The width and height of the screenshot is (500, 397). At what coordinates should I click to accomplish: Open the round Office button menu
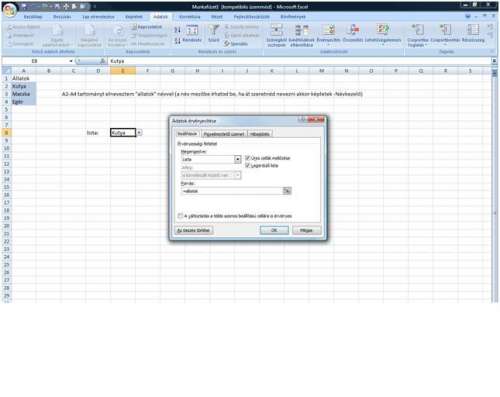click(10, 10)
